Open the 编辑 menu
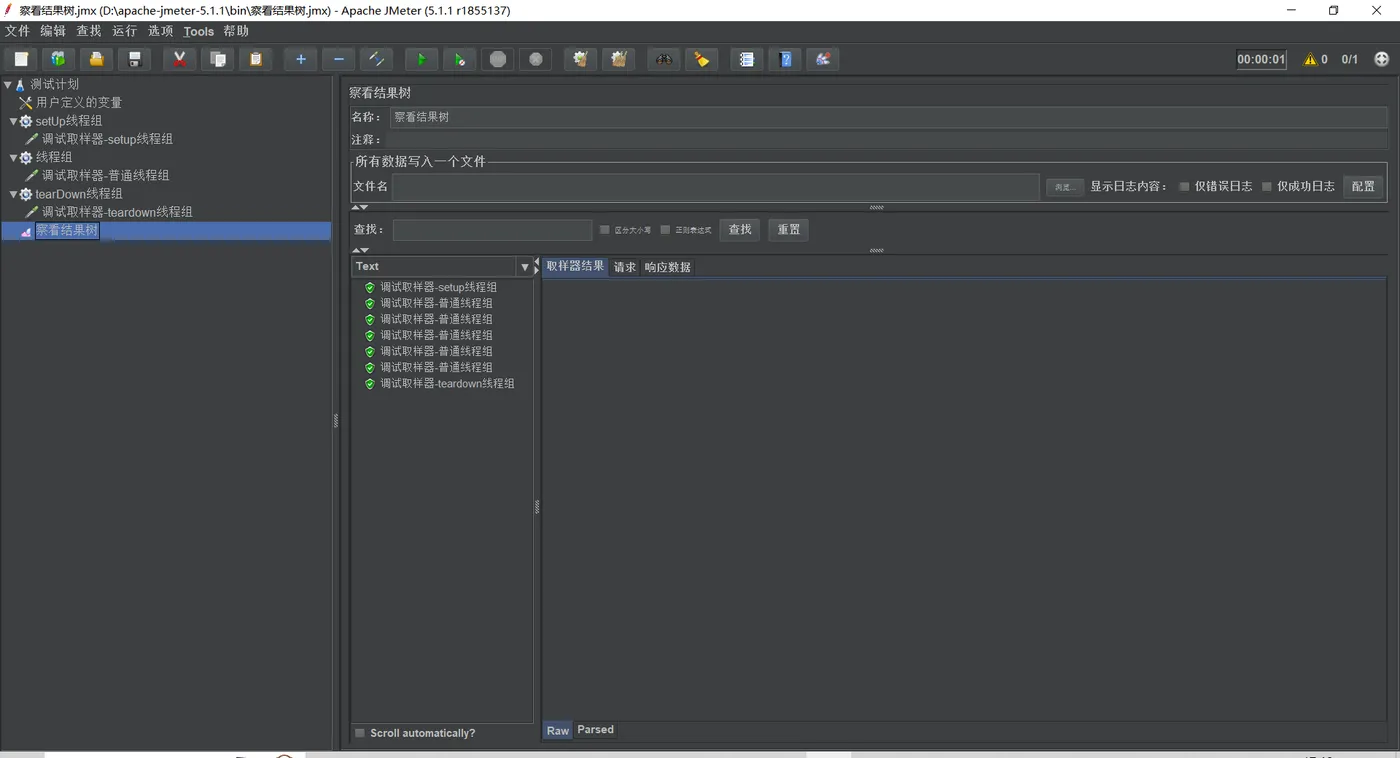1400x758 pixels. (x=53, y=31)
